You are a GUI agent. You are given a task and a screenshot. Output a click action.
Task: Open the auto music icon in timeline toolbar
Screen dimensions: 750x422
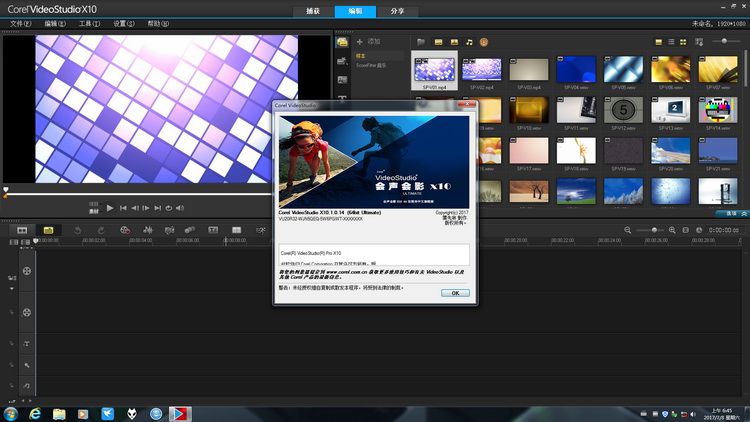pos(169,230)
